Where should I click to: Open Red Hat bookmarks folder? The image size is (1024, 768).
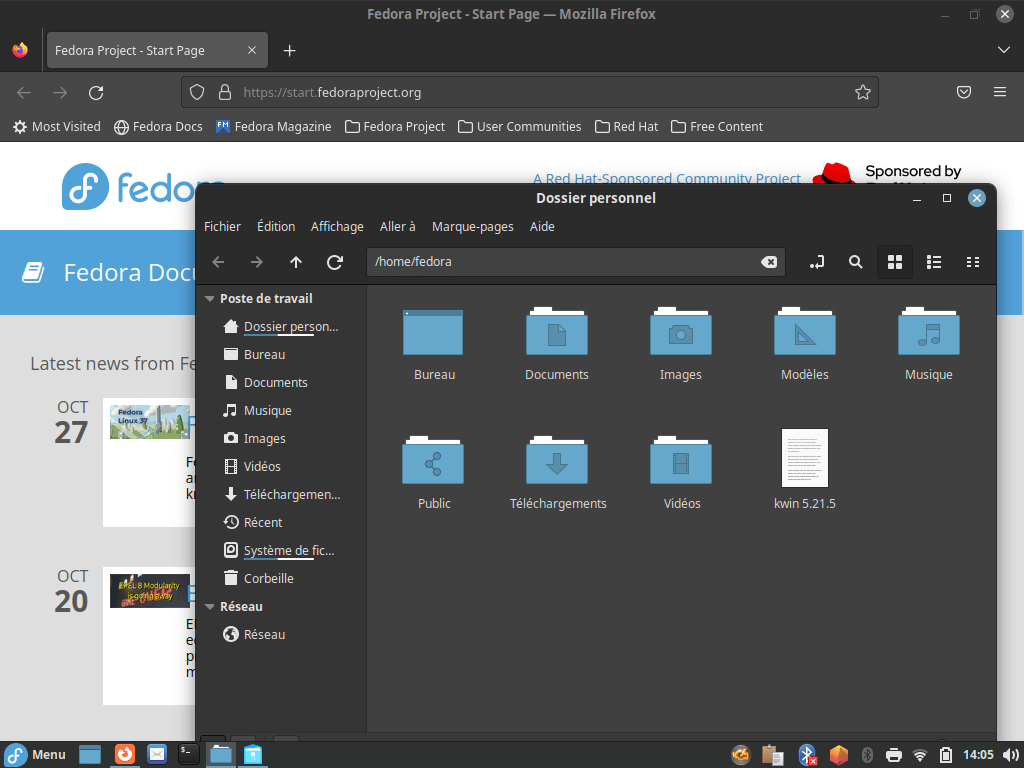pyautogui.click(x=626, y=127)
